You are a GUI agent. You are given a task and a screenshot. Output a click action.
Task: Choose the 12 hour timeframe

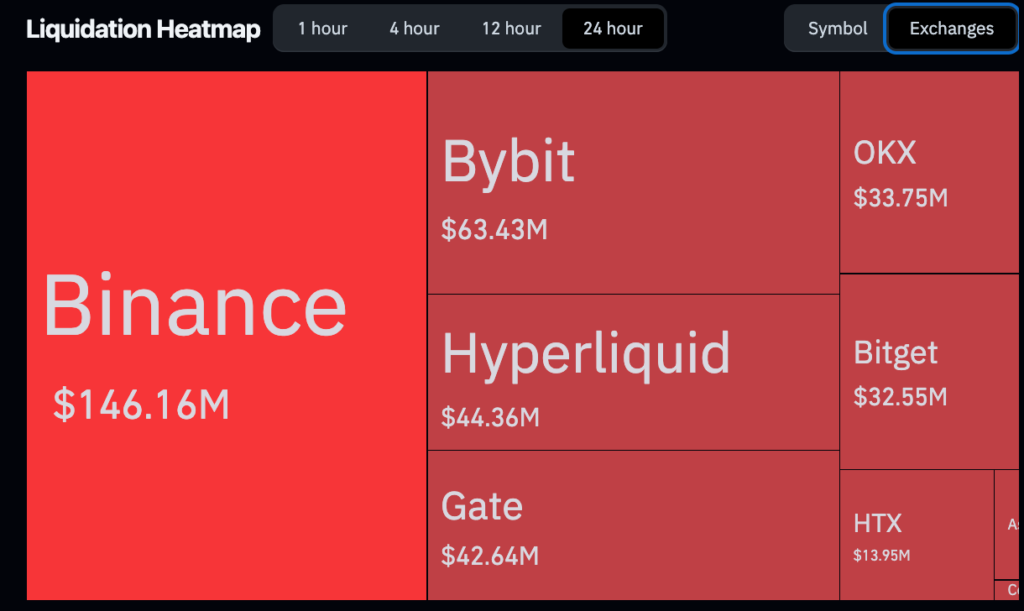click(x=511, y=28)
